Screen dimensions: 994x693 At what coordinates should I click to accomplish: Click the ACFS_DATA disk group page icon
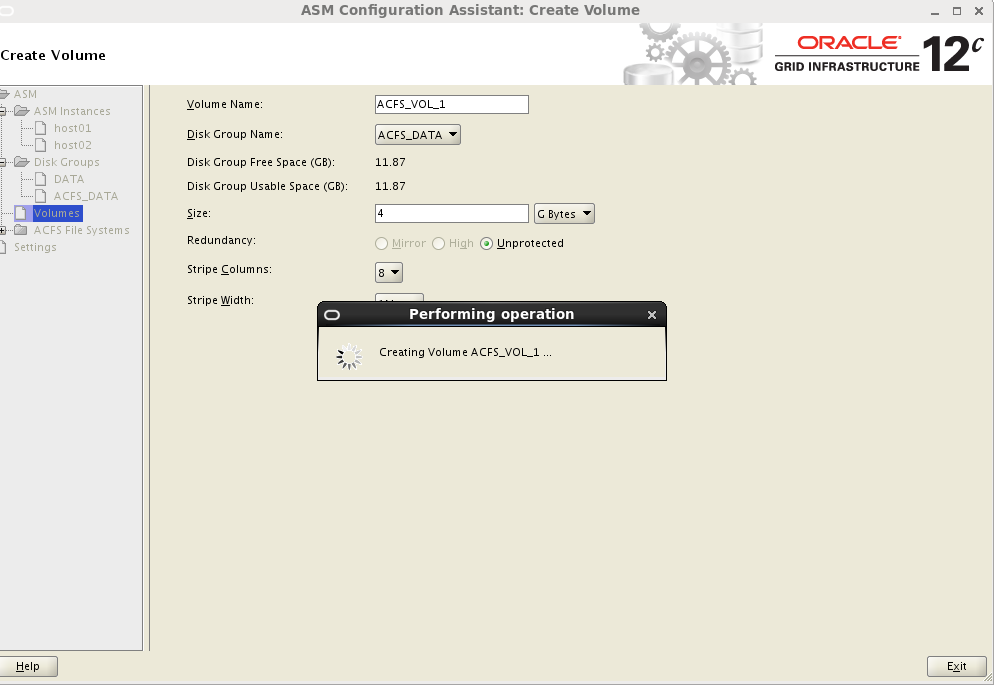[41, 197]
